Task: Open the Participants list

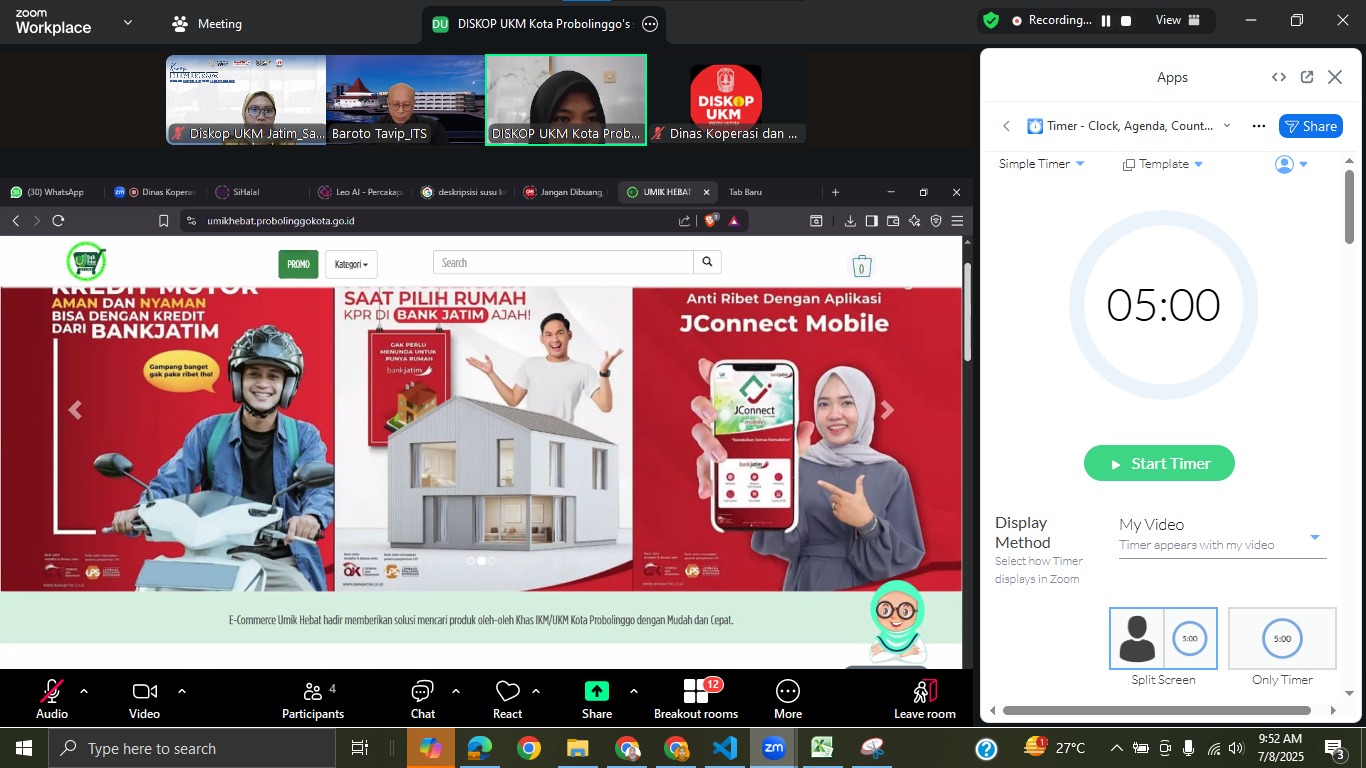Action: click(x=313, y=699)
